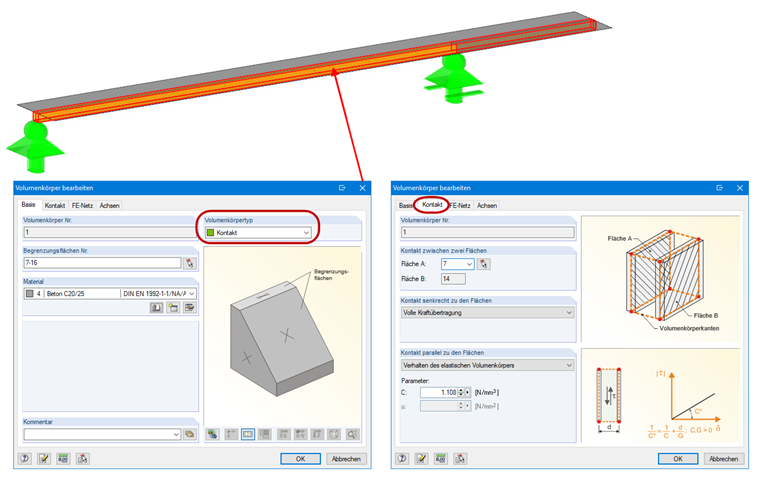Viewport: 760px width, 479px height.
Task: Create a new material with the star icon
Action: 173,307
